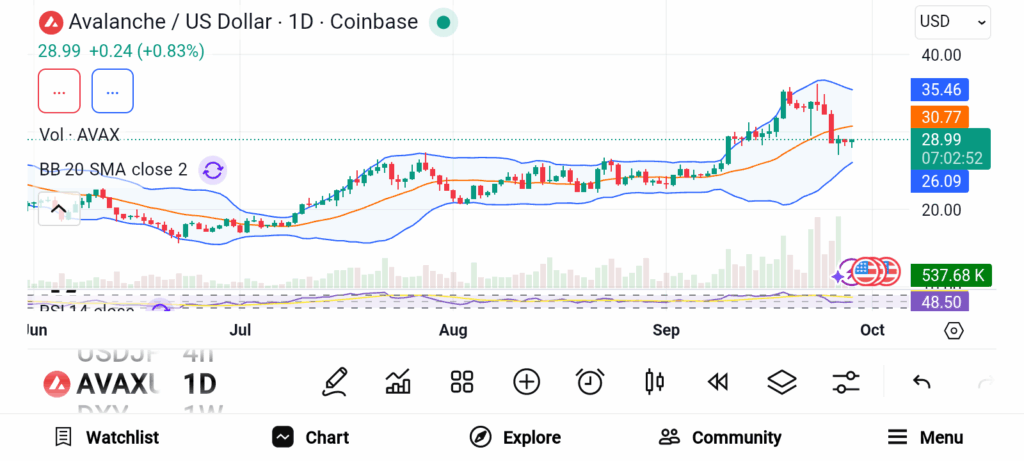
Task: Start bar replay with the rewind icon
Action: pos(717,381)
